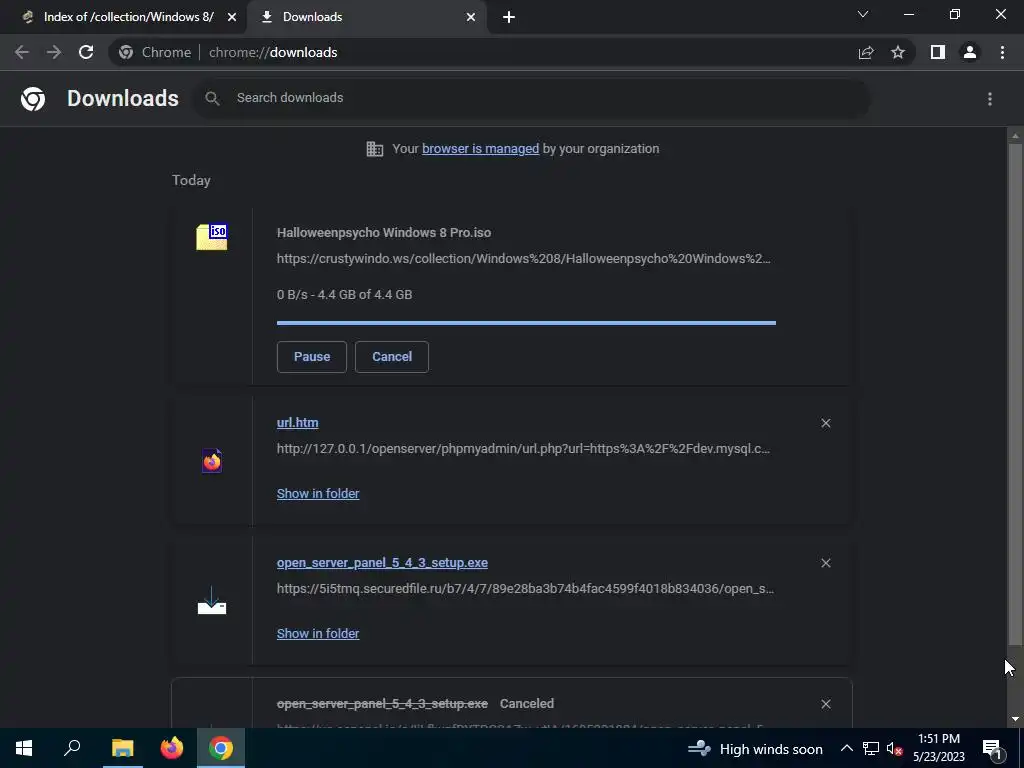
Task: Click the browser back arrow
Action: [22, 52]
